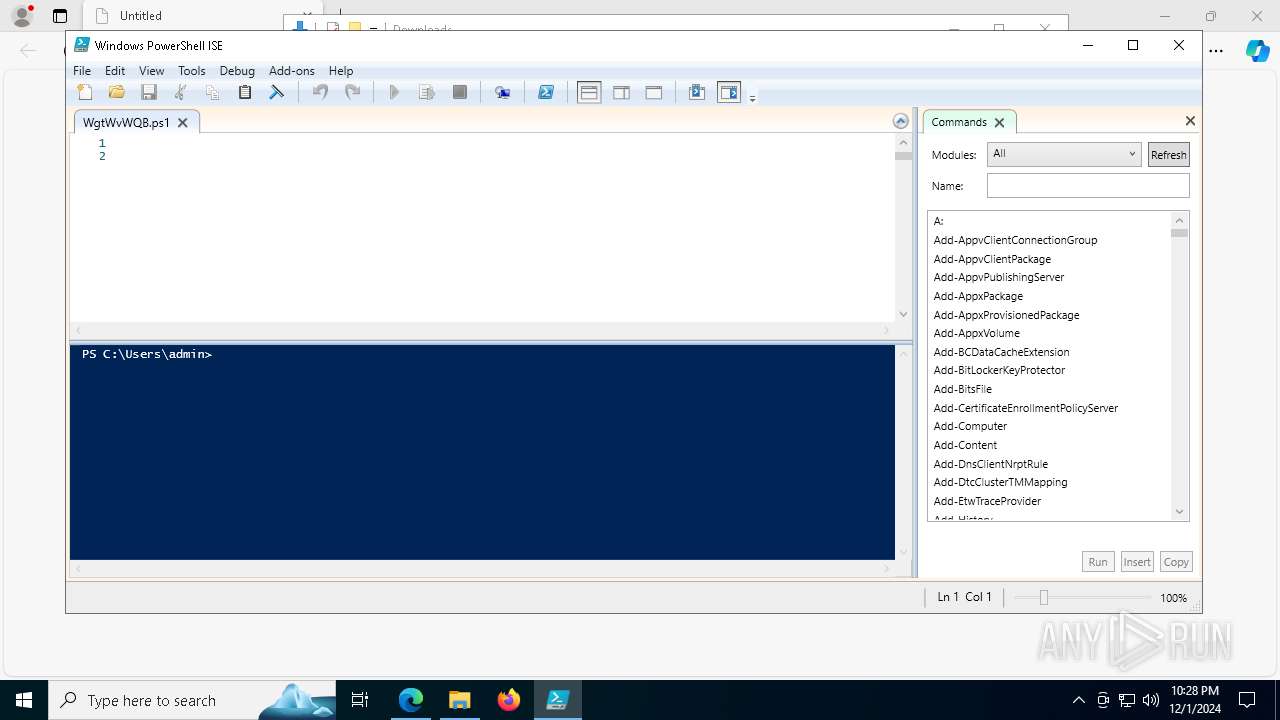This screenshot has height=720, width=1280.
Task: Undo the last edit in toolbar
Action: 320,92
